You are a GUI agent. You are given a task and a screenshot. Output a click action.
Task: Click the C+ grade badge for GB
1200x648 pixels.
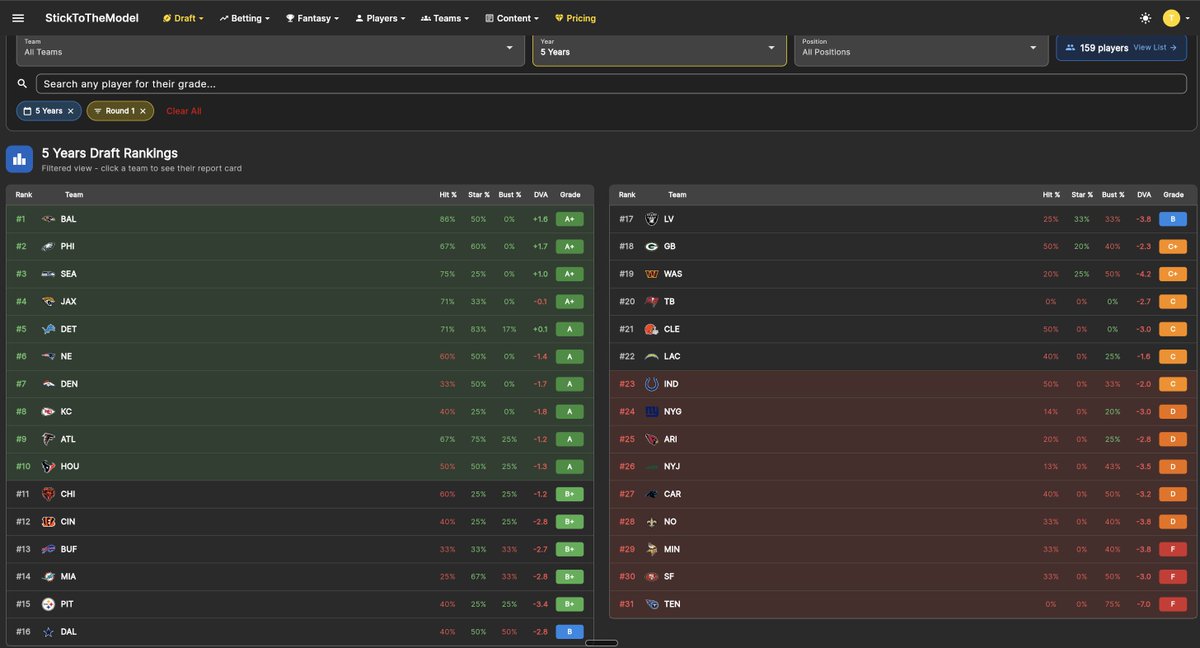point(1173,246)
